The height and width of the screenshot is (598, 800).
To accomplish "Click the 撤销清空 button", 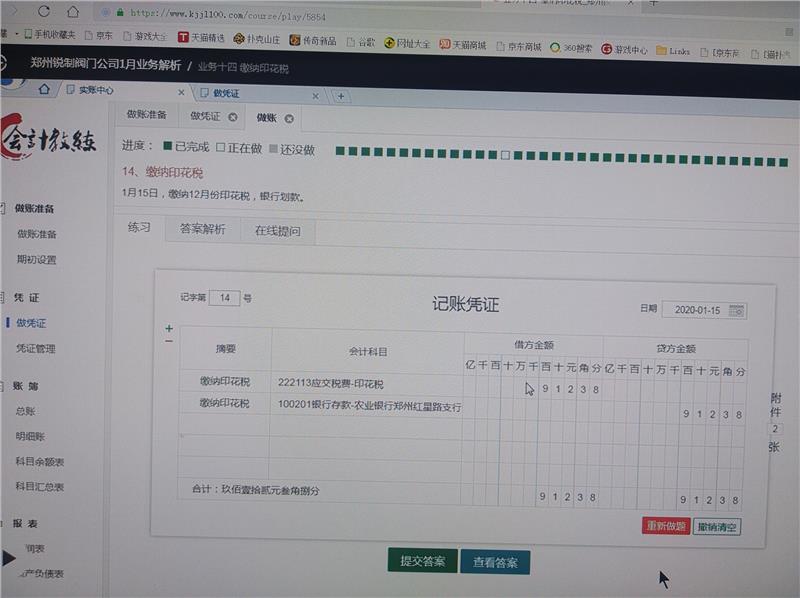I will click(717, 526).
